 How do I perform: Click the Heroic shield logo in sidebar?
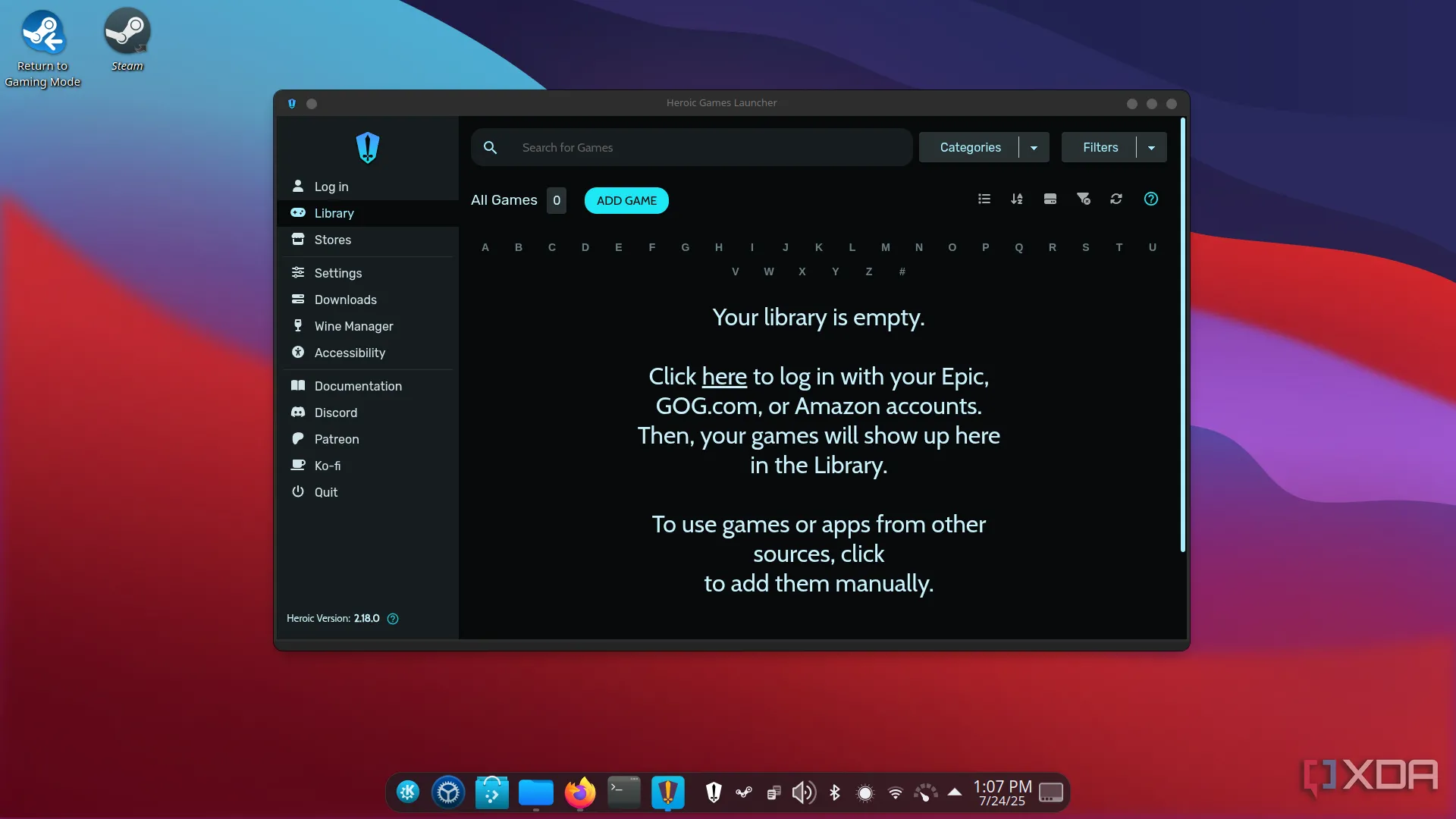click(368, 147)
